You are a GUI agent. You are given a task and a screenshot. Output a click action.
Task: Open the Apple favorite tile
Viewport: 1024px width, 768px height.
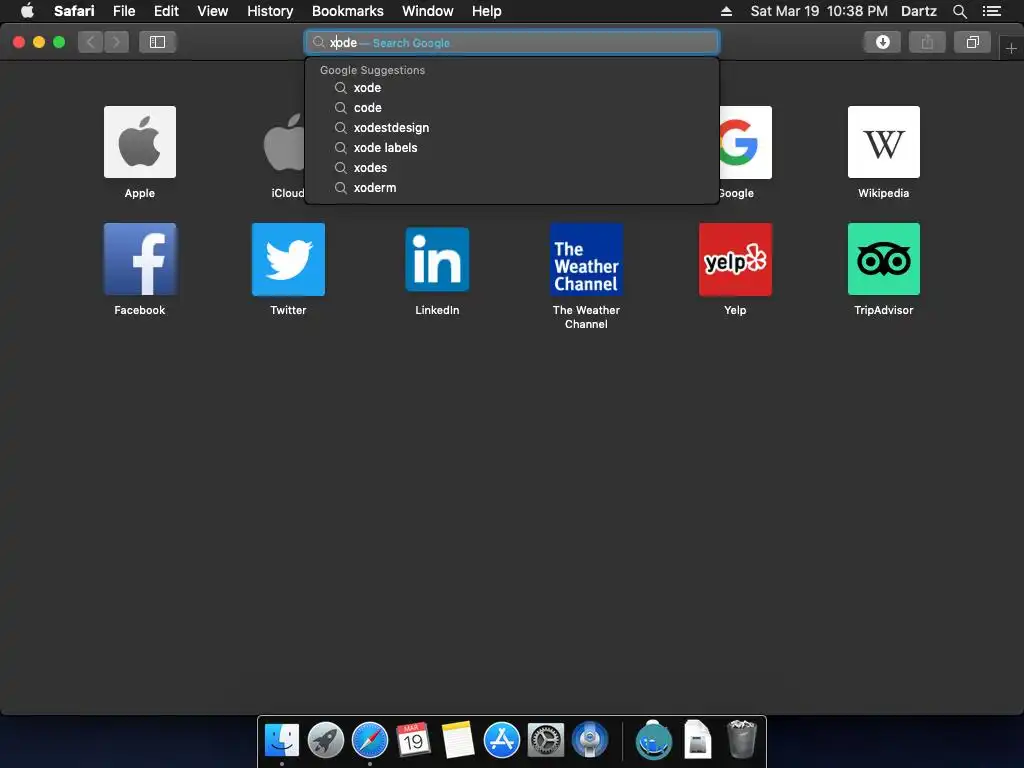[x=140, y=142]
